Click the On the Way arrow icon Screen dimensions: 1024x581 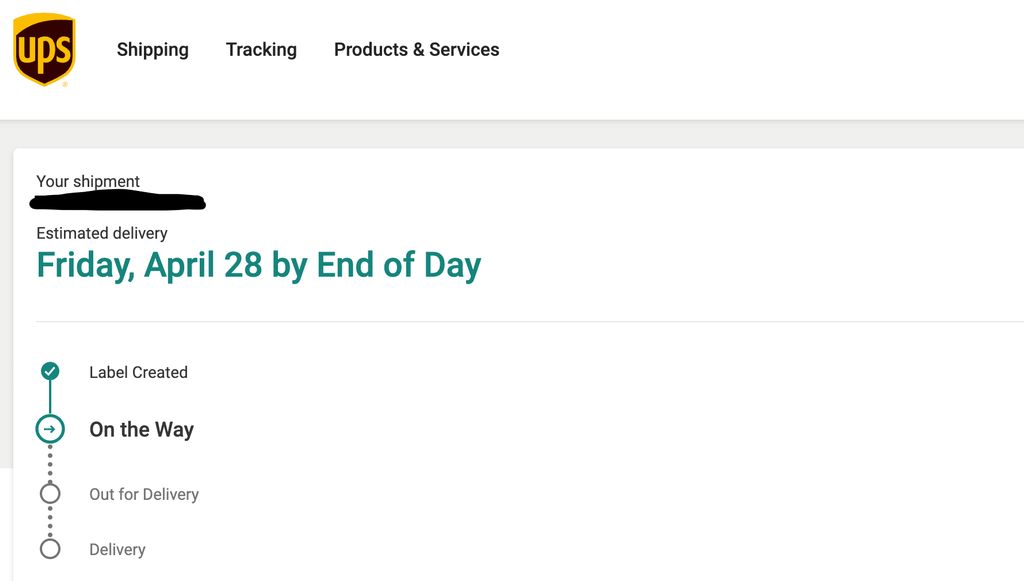pos(50,430)
